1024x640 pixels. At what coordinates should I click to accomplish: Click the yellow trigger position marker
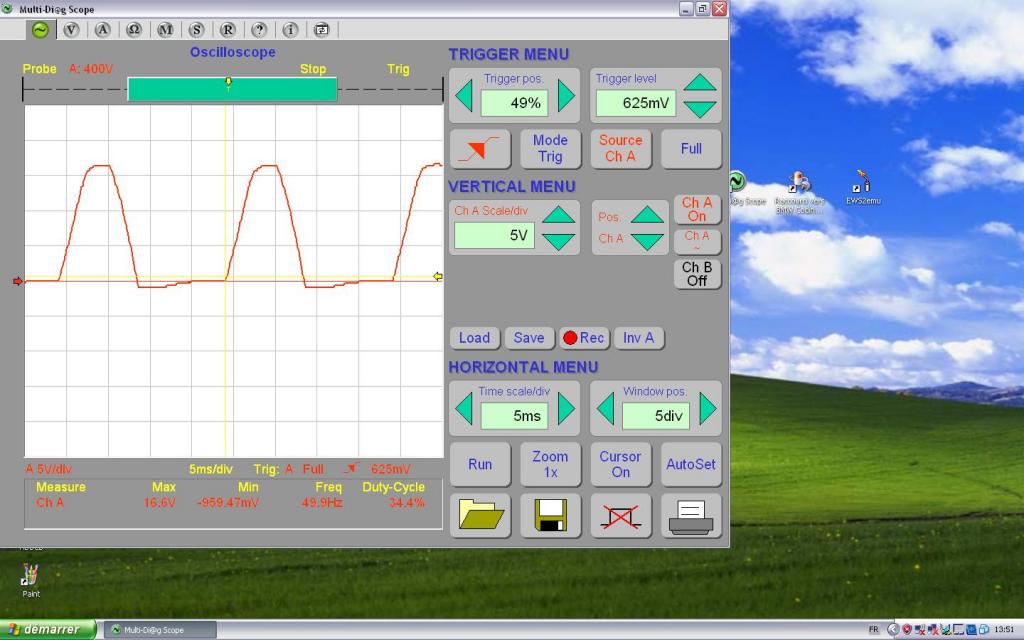[228, 82]
